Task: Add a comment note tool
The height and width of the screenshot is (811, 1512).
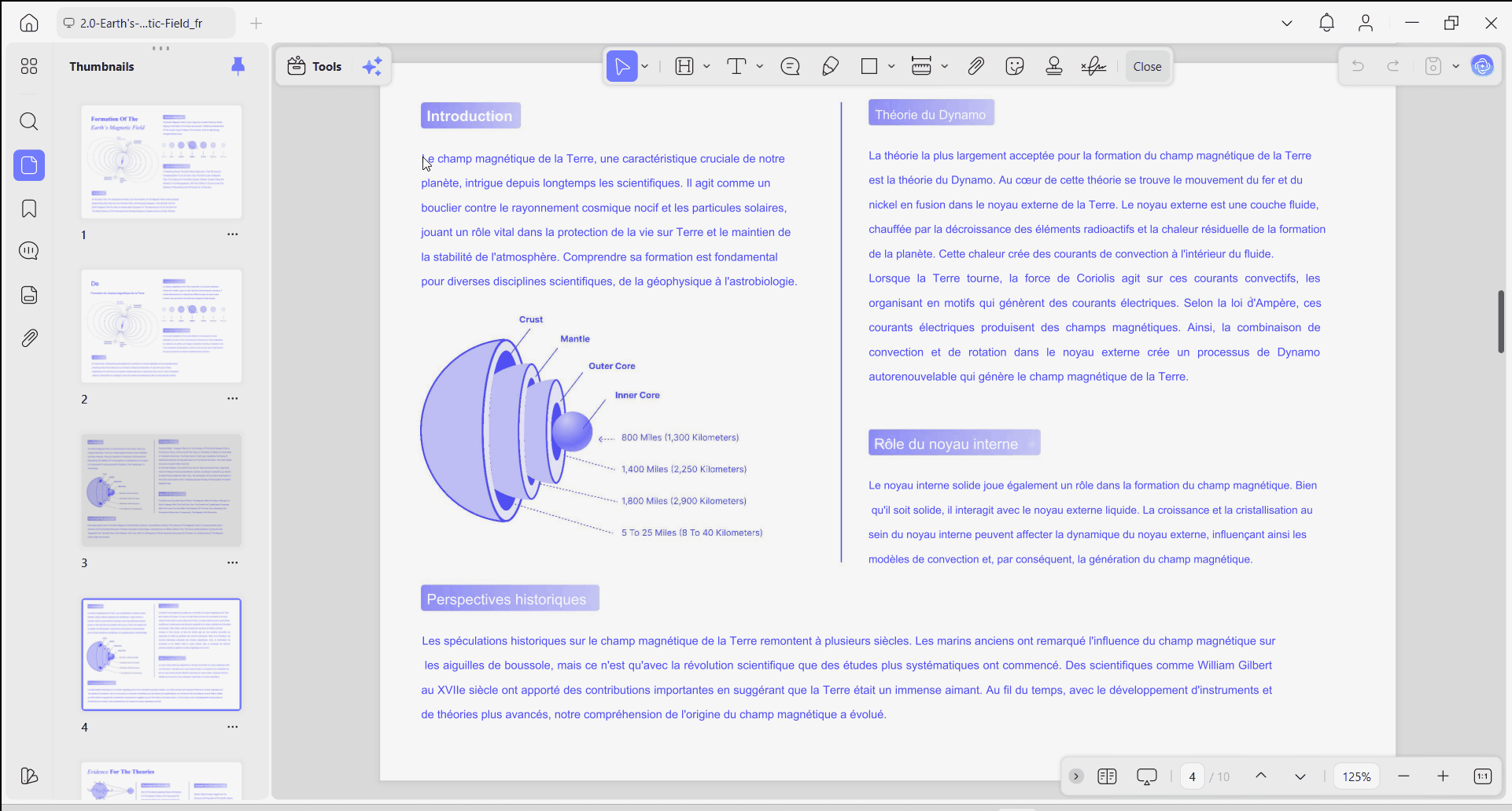Action: pos(791,67)
